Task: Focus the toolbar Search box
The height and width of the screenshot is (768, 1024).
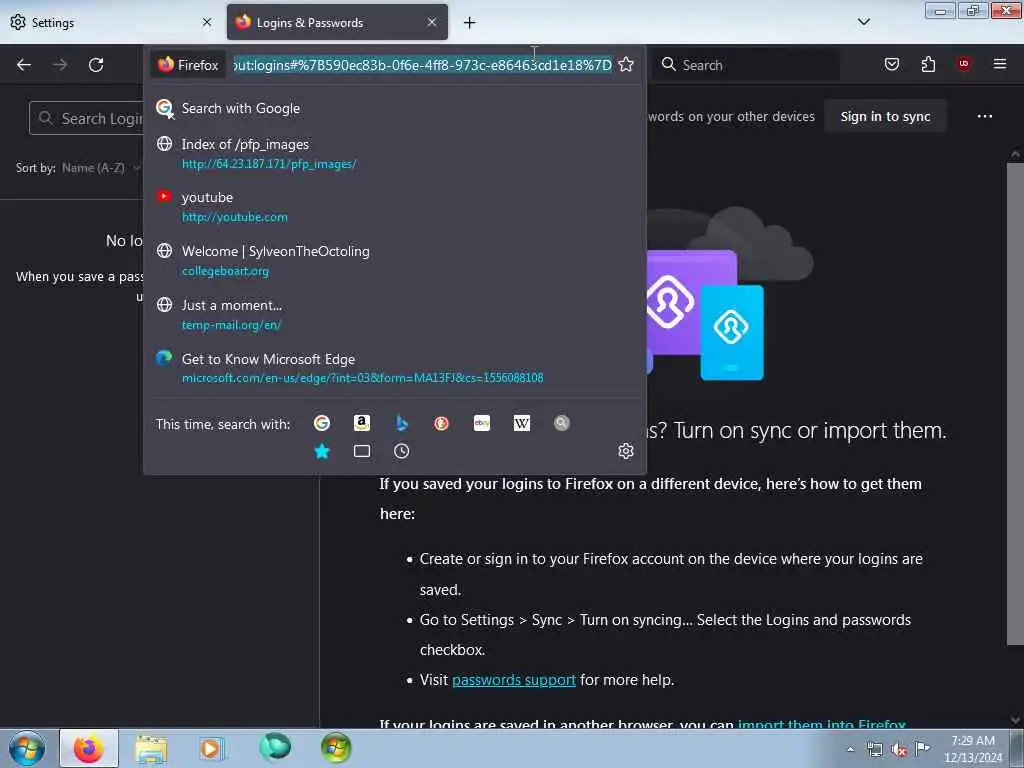Action: 748,65
